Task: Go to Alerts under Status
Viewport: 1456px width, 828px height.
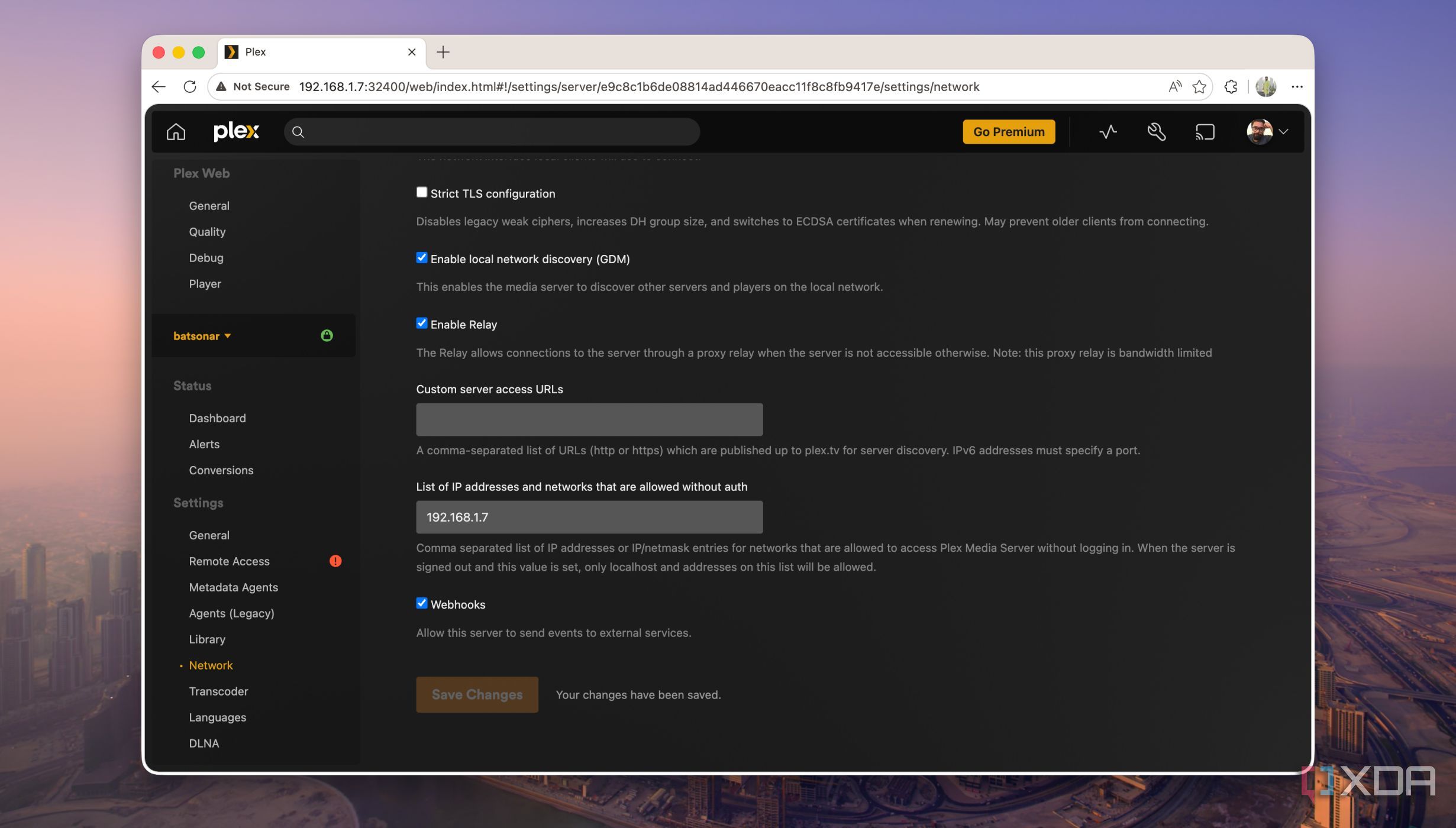Action: click(204, 444)
